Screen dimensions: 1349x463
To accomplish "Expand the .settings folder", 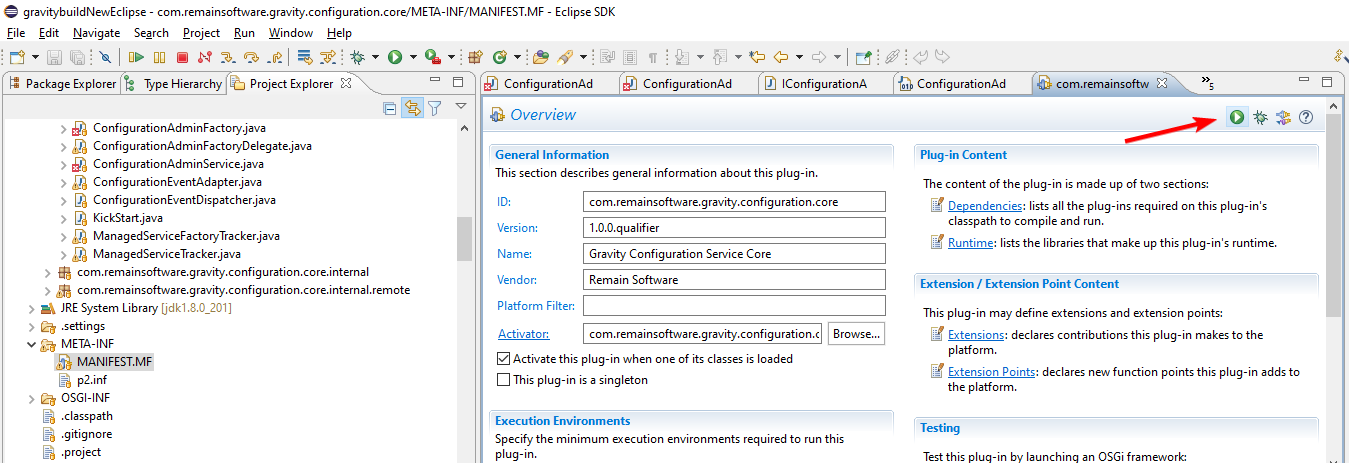I will click(x=30, y=326).
